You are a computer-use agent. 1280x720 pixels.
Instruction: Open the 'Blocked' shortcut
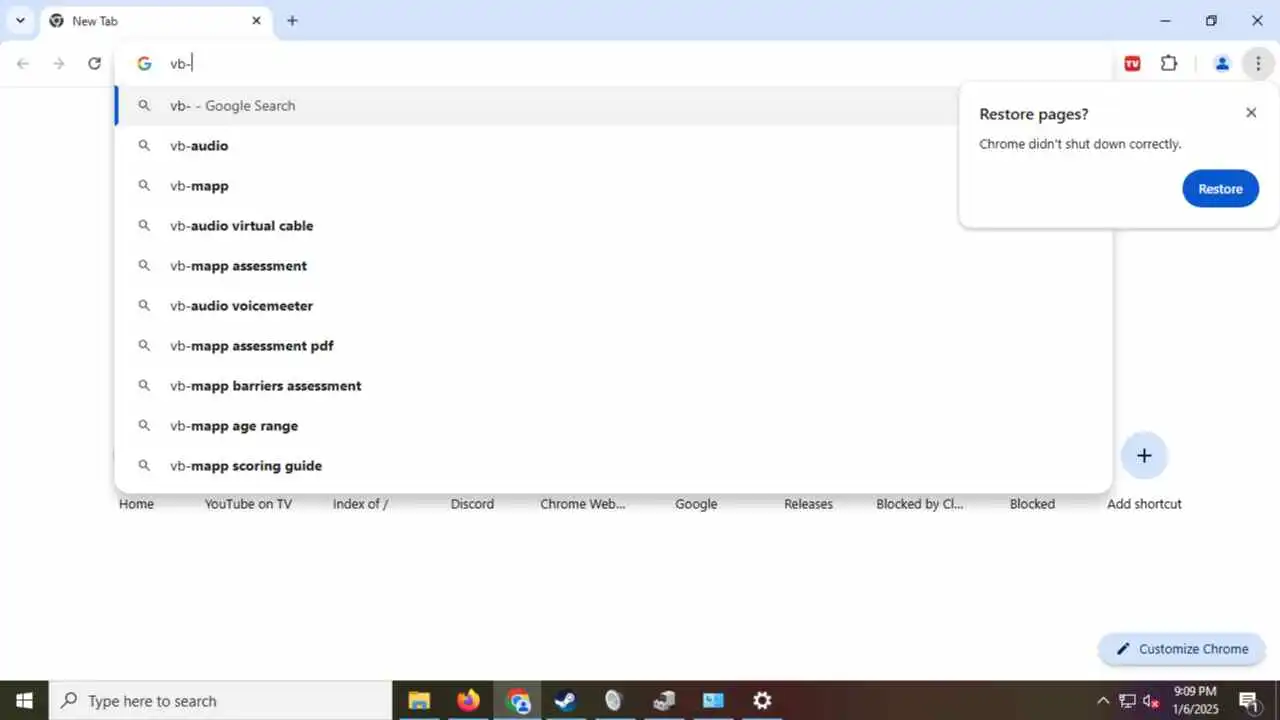click(1032, 504)
